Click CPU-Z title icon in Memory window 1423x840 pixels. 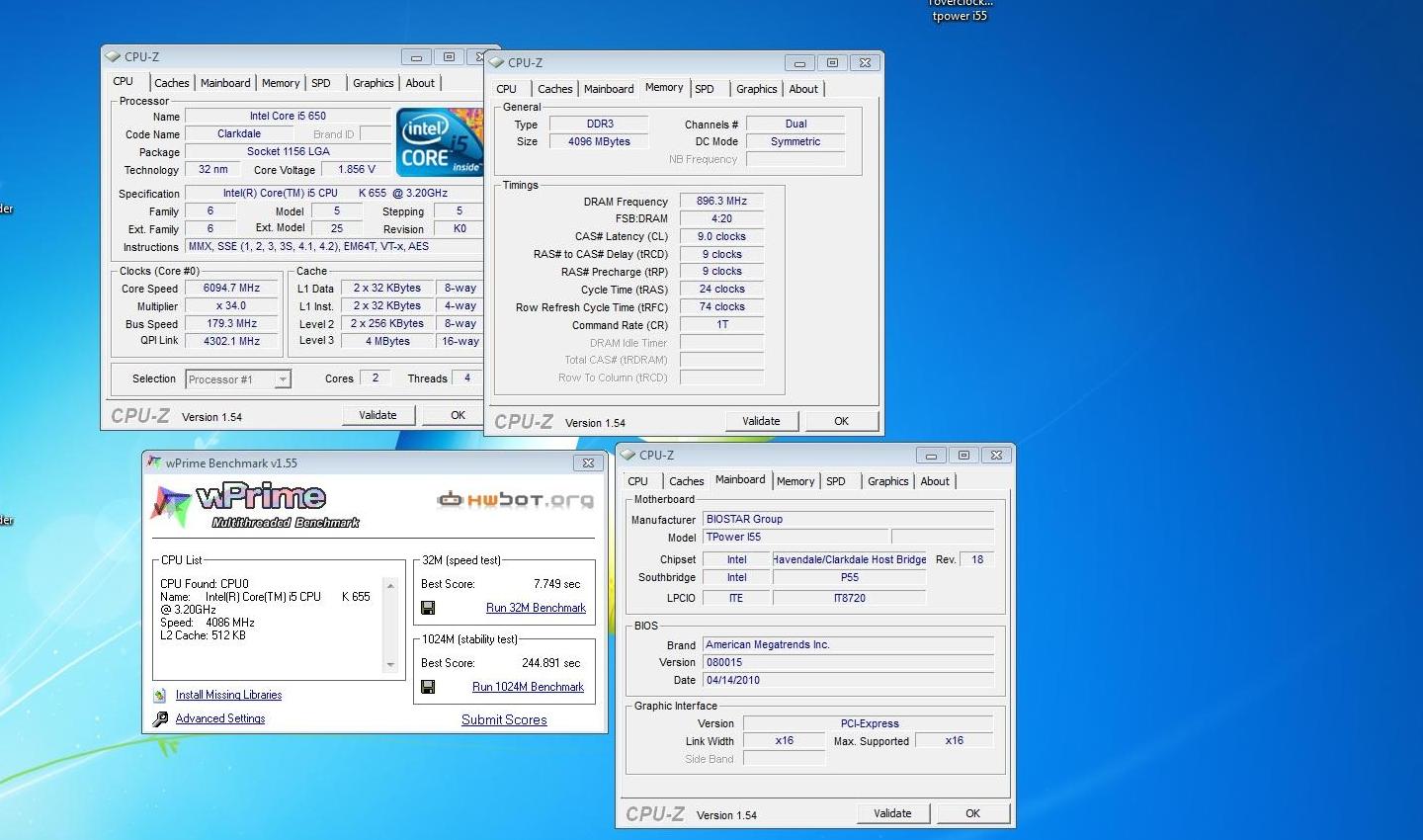[x=496, y=62]
